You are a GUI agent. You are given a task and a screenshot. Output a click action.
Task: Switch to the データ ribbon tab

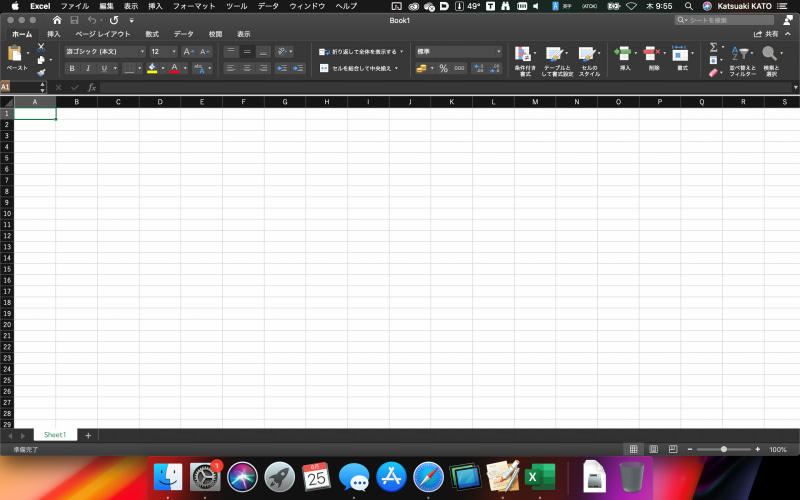click(x=183, y=34)
